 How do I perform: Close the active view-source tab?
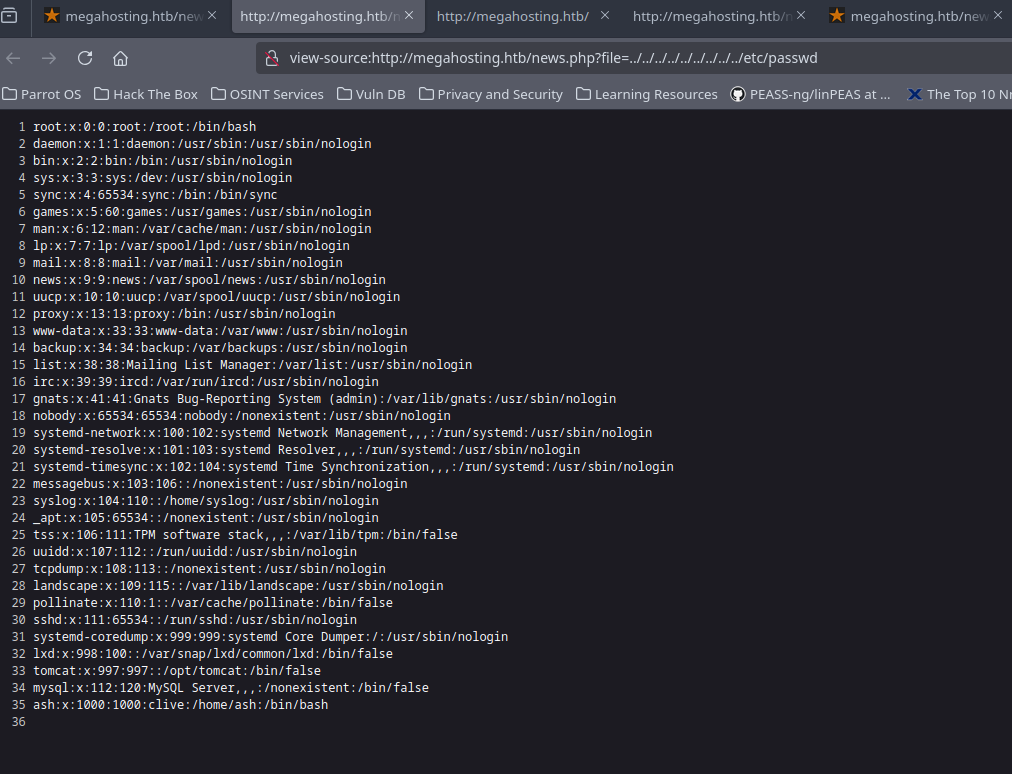pyautogui.click(x=408, y=16)
